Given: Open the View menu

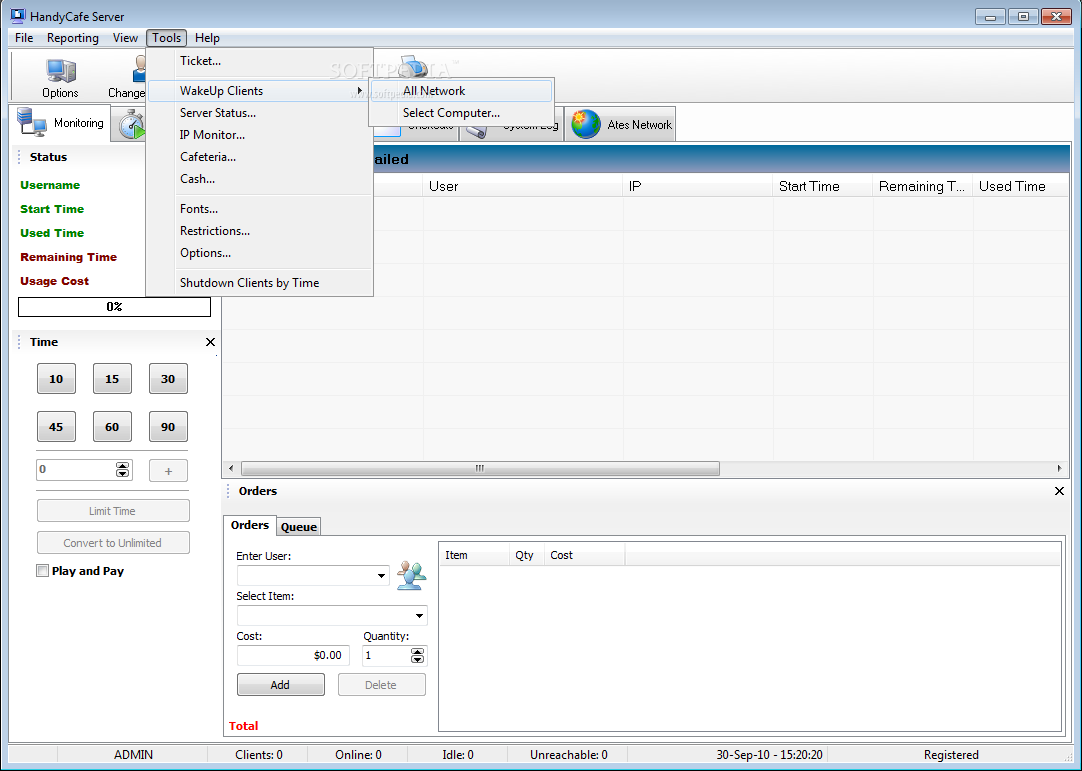Looking at the screenshot, I should pos(125,38).
